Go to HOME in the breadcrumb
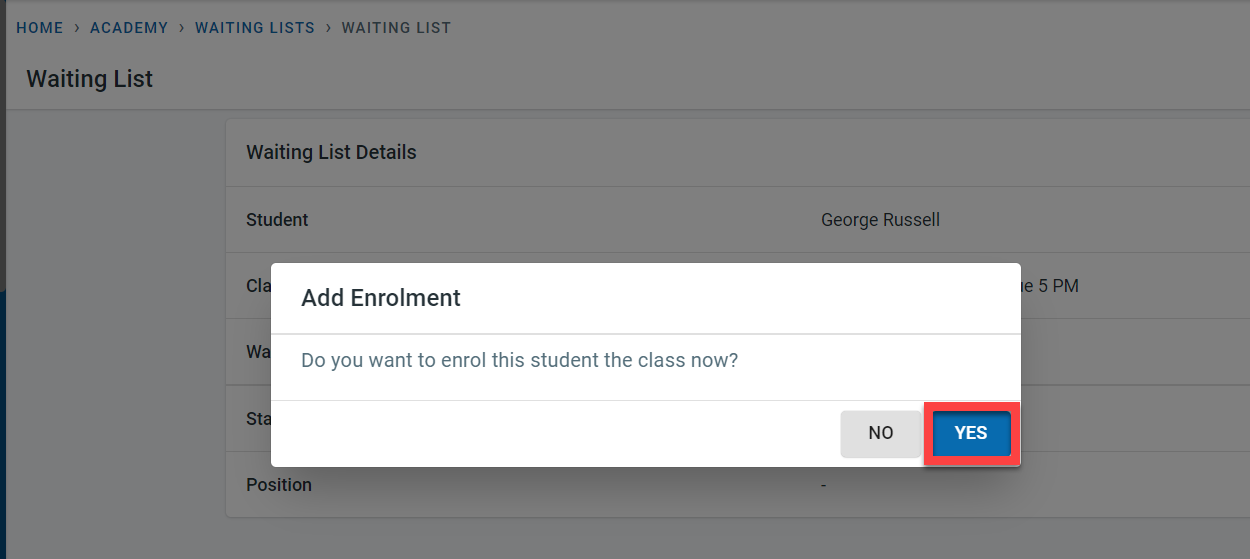 pos(40,28)
